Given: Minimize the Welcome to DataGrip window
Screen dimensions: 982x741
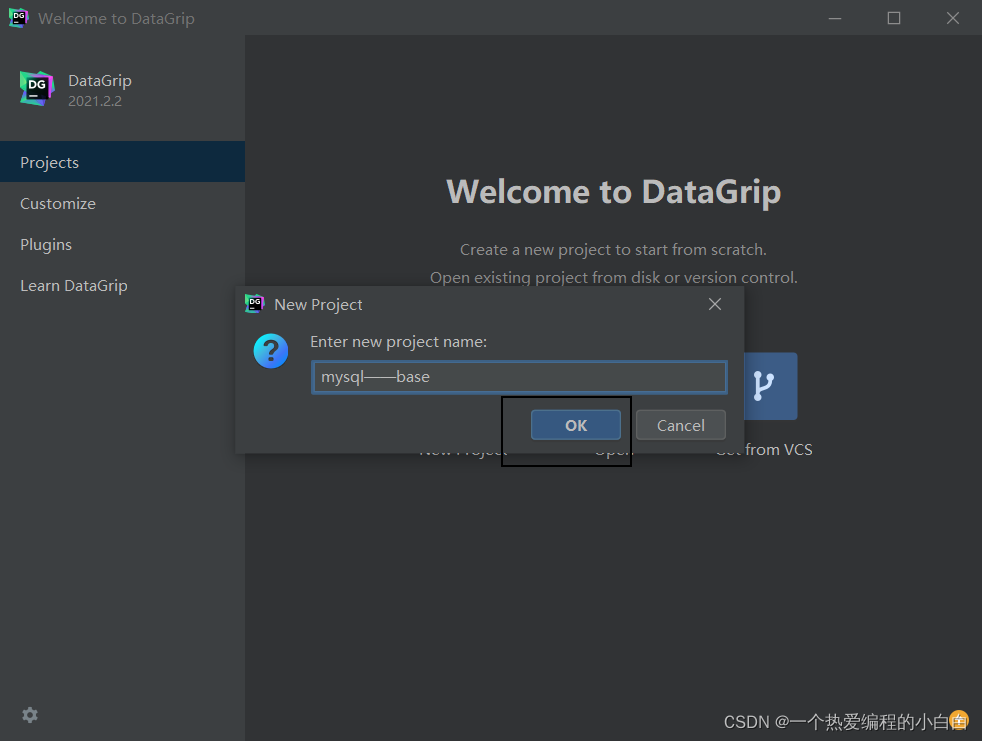Looking at the screenshot, I should coord(835,18).
